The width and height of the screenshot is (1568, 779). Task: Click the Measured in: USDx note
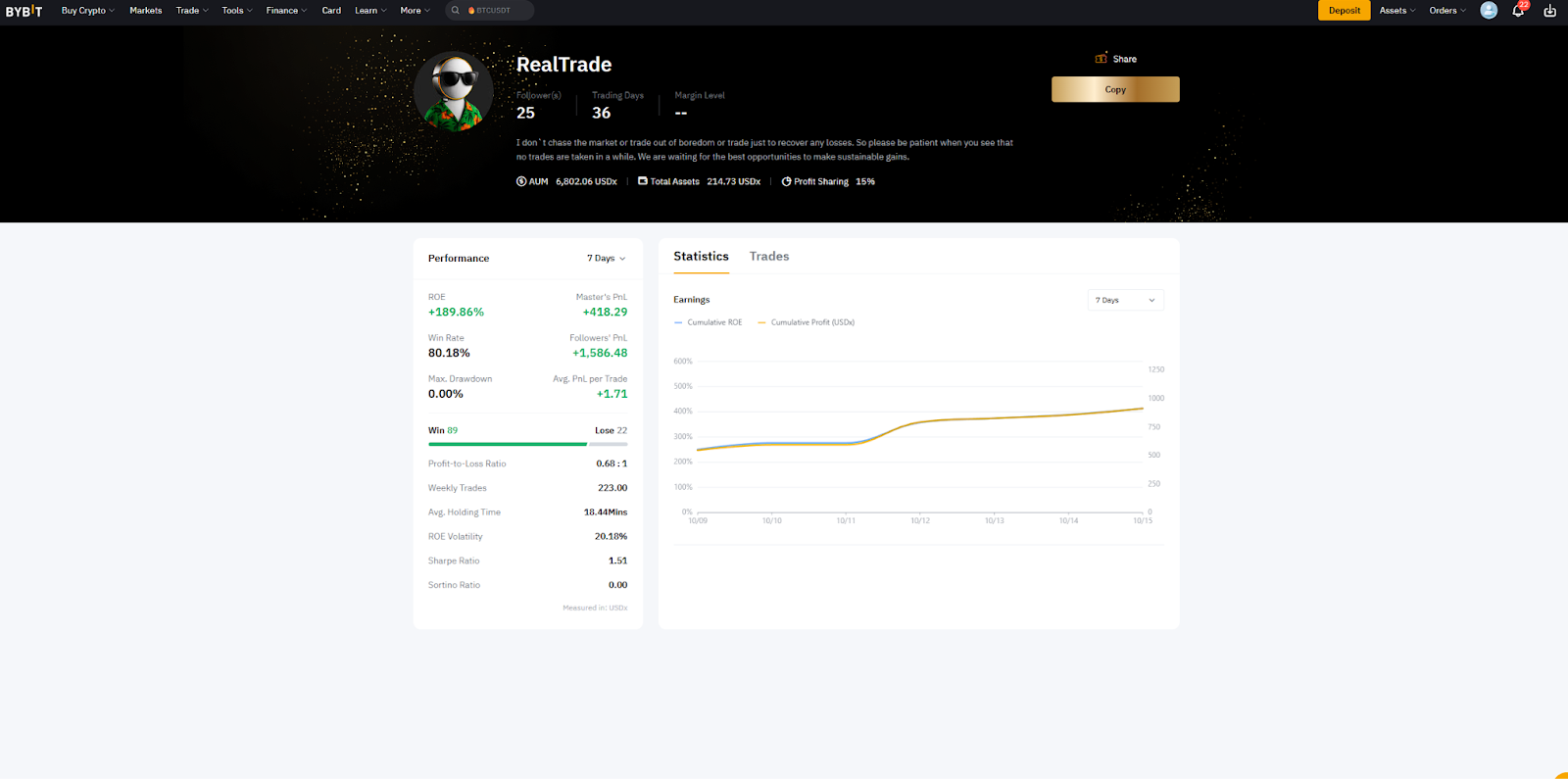point(595,608)
